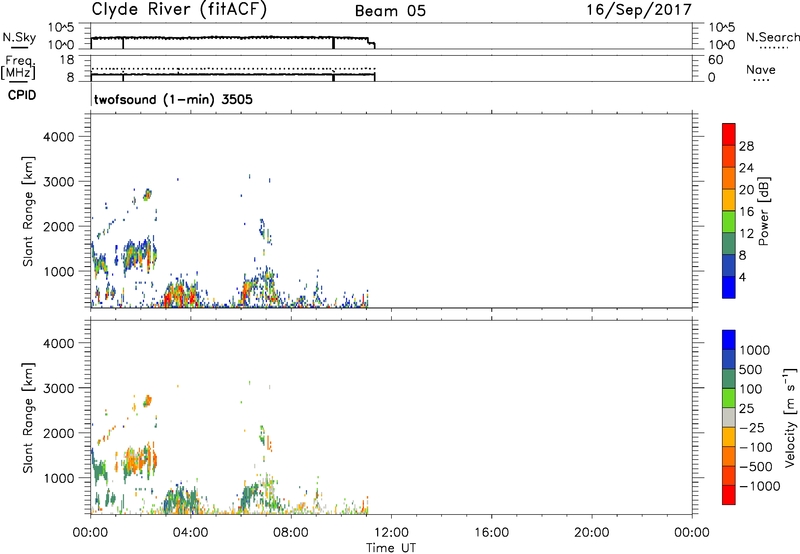Click the "-500" label on the Velocity color bar
The height and width of the screenshot is (554, 800).
pos(756,467)
